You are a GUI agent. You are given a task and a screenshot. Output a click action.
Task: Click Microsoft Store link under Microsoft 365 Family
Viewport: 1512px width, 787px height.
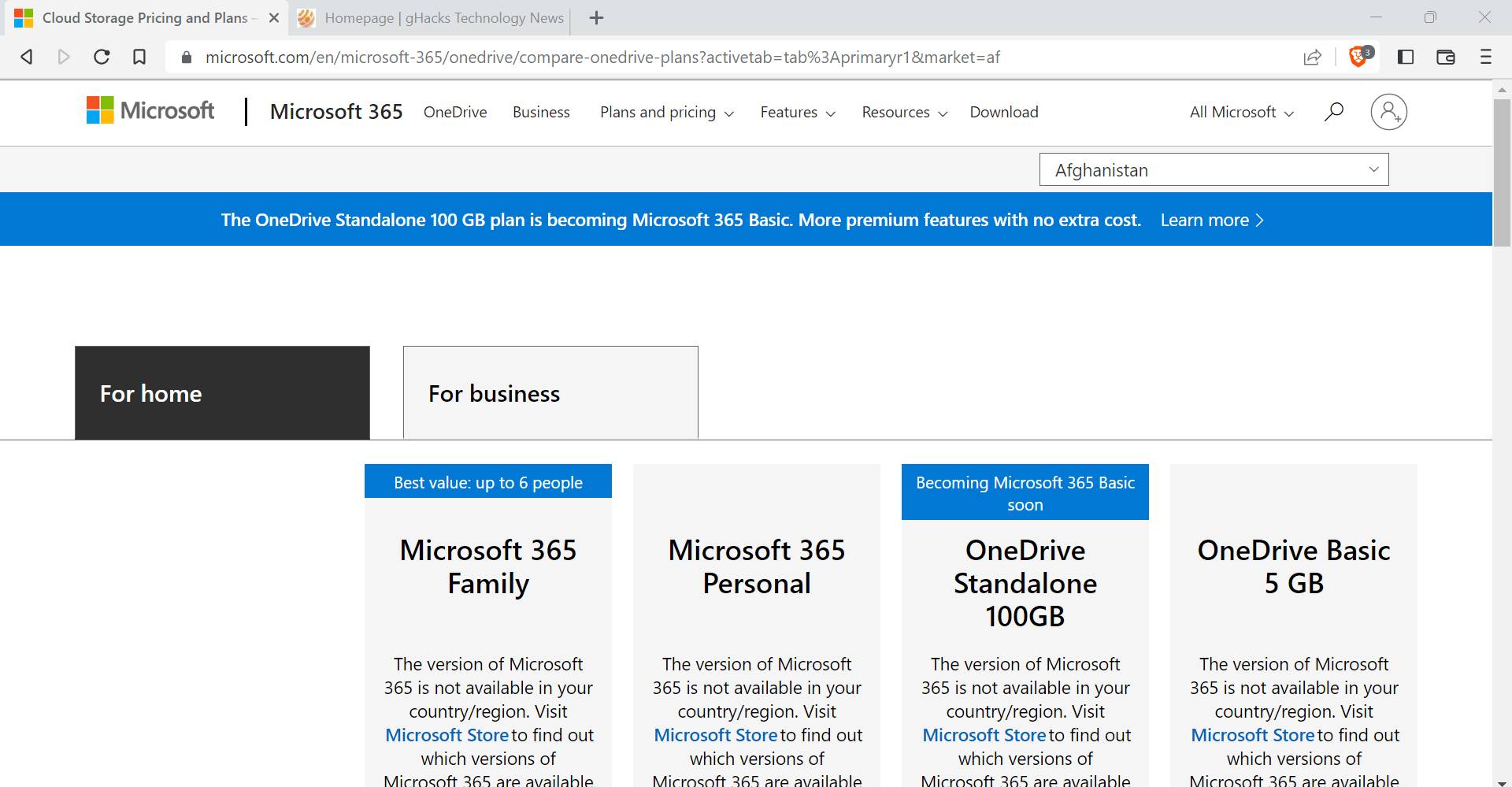pos(447,735)
